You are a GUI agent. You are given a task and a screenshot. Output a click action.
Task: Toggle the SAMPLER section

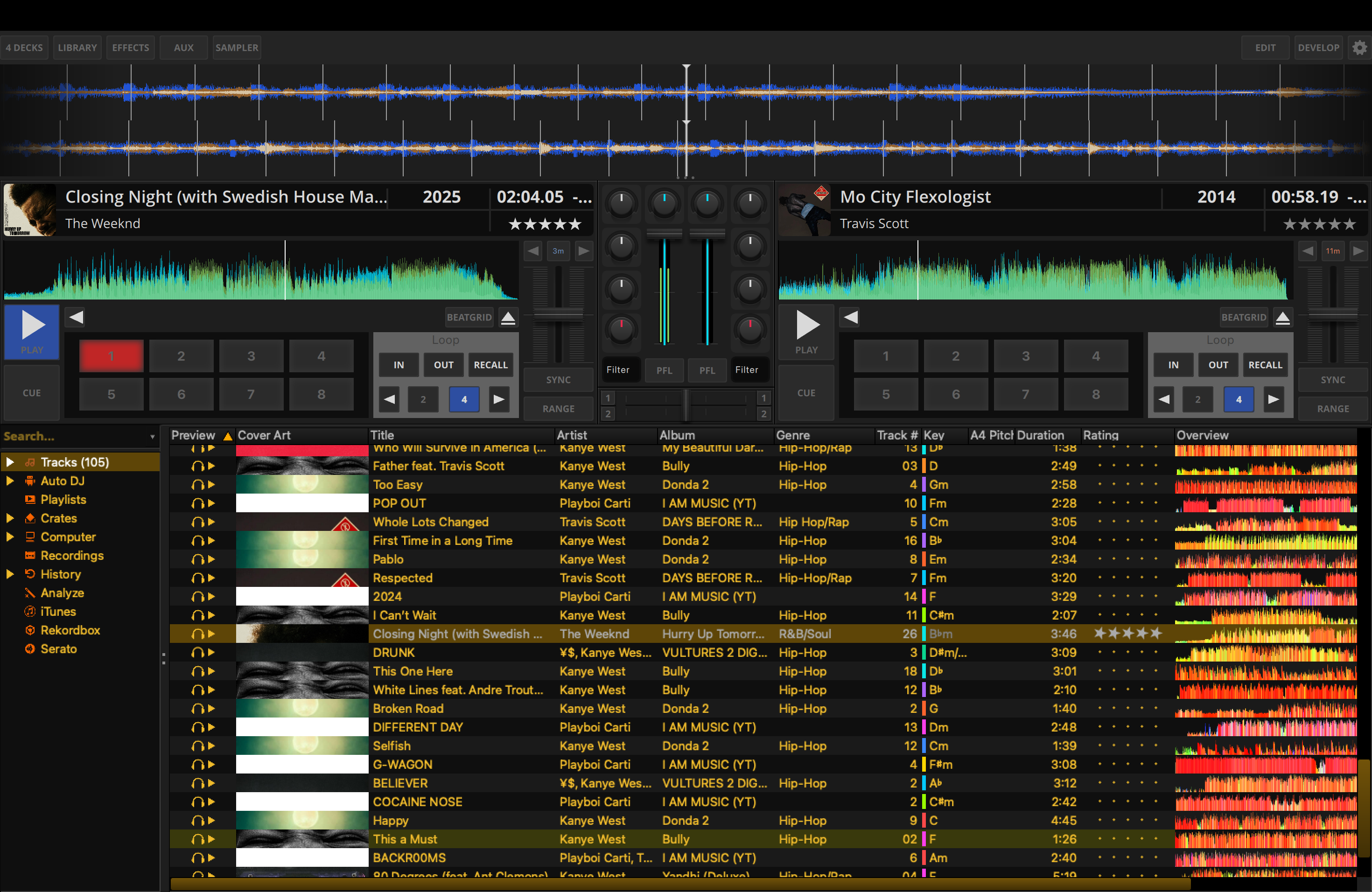[236, 48]
